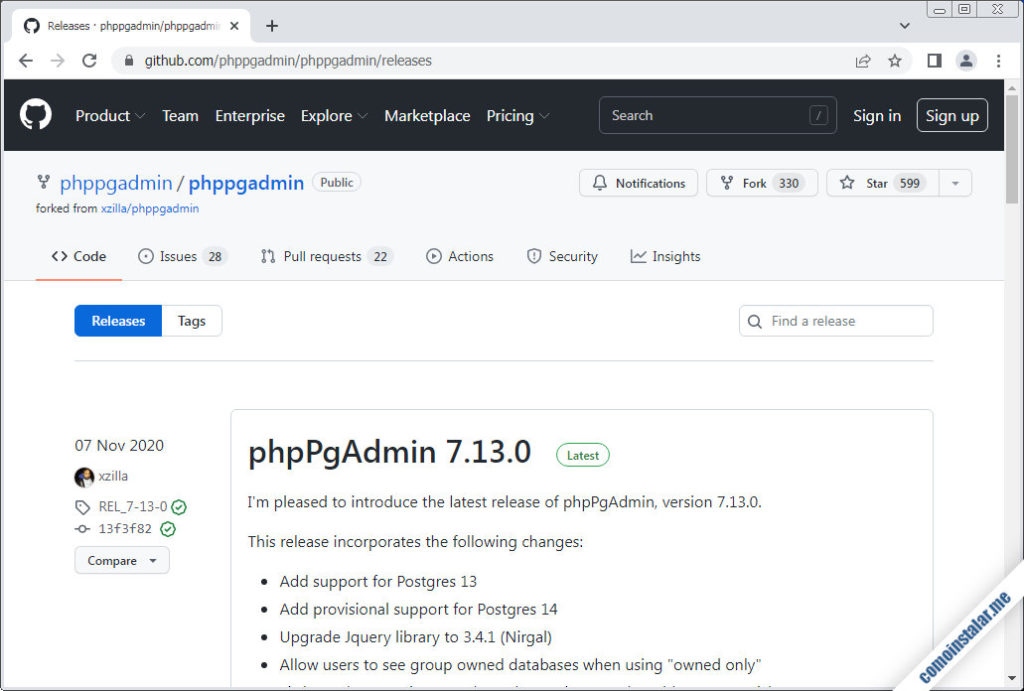The height and width of the screenshot is (691, 1024).
Task: Click the Sign up button
Action: click(x=951, y=115)
